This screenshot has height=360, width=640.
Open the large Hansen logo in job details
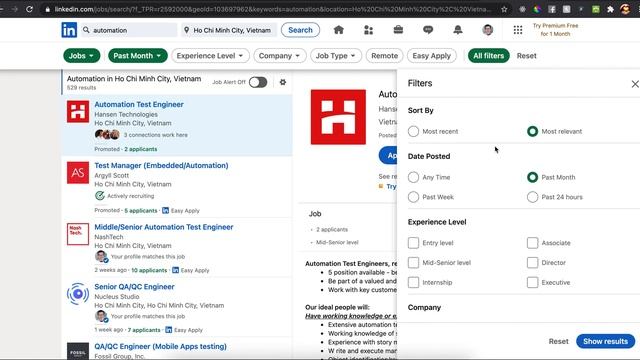(x=338, y=117)
